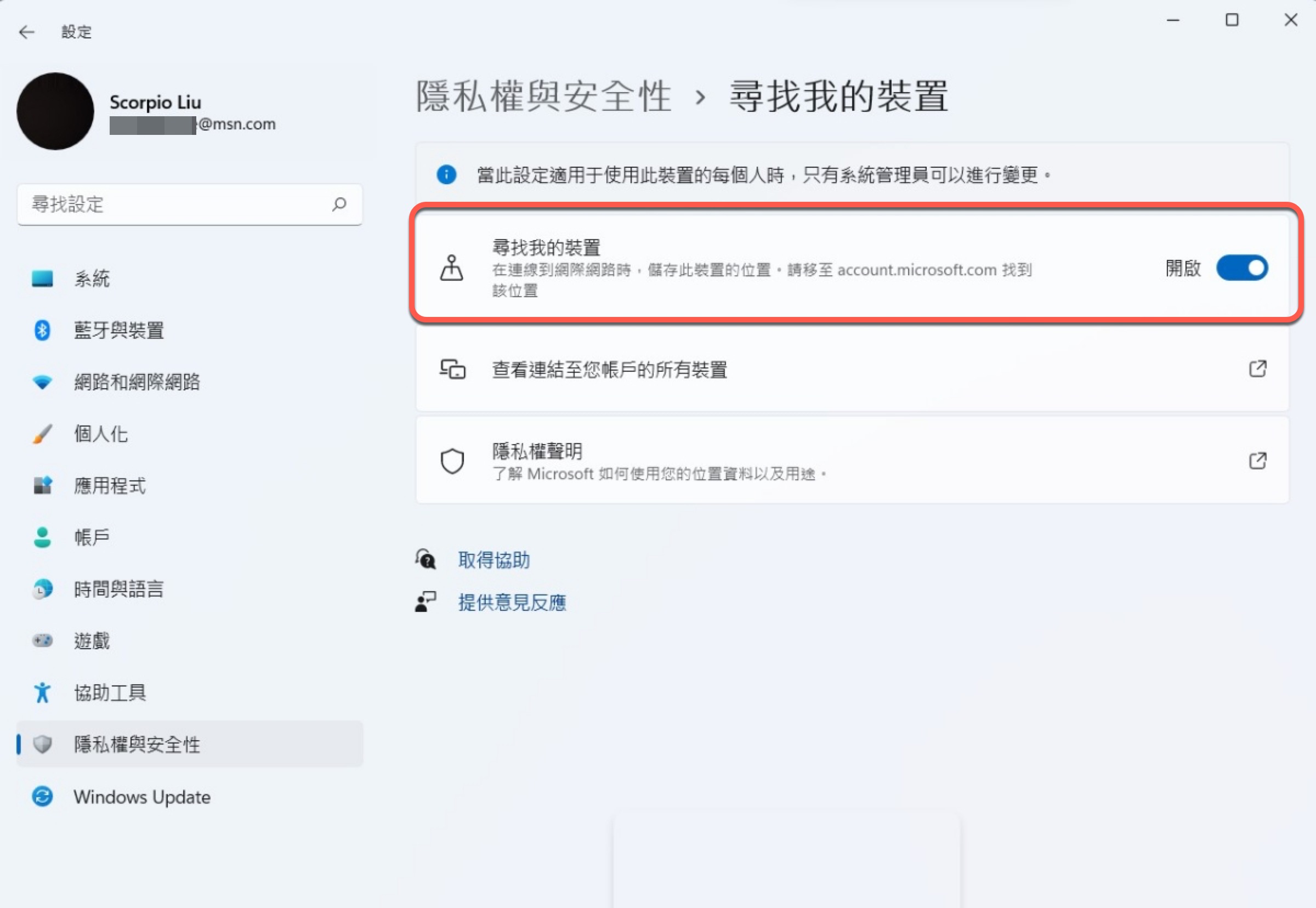This screenshot has height=908, width=1316.
Task: Turn off 尋找我的裝置 toggle switch
Action: click(x=1241, y=268)
